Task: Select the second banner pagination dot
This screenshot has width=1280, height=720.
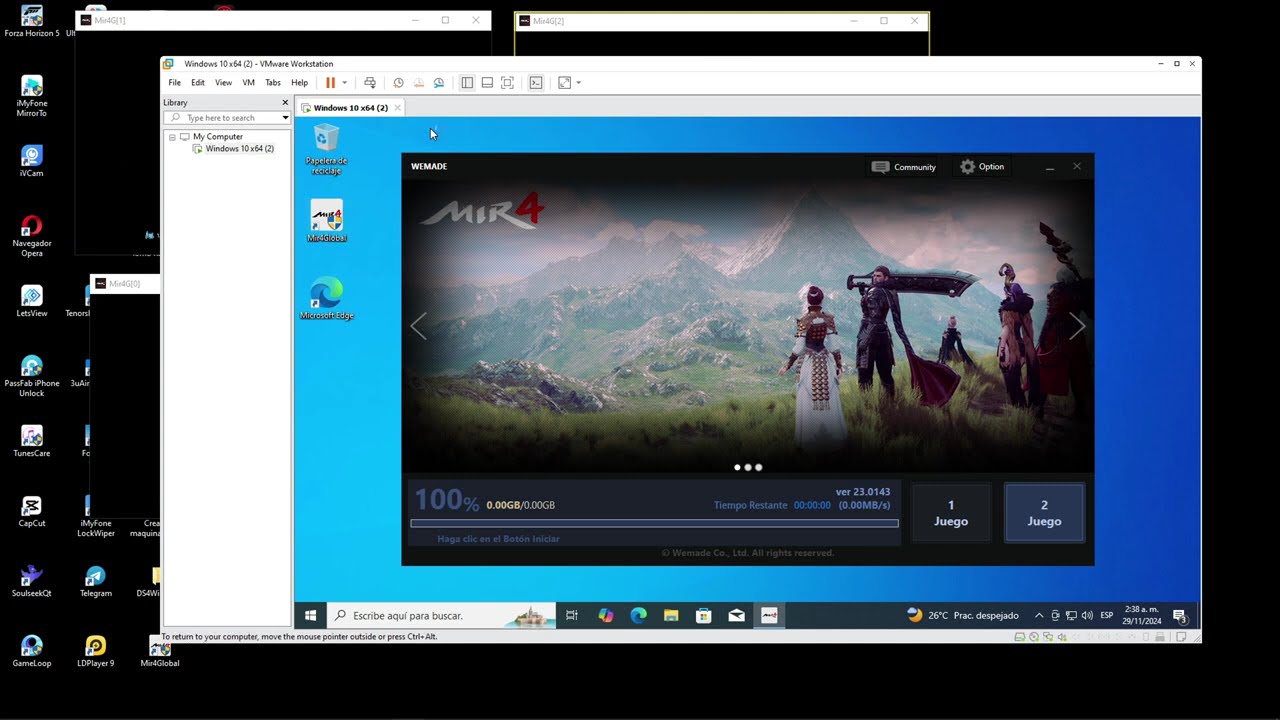Action: click(748, 467)
